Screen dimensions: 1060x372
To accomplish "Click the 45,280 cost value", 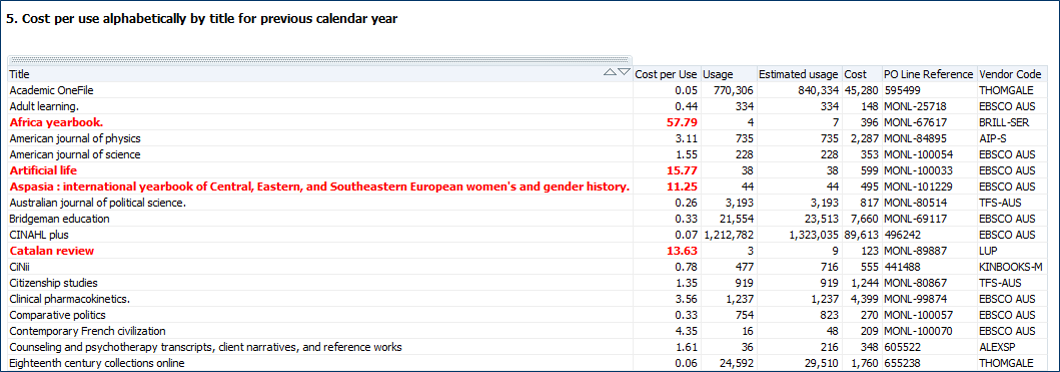I will point(862,90).
